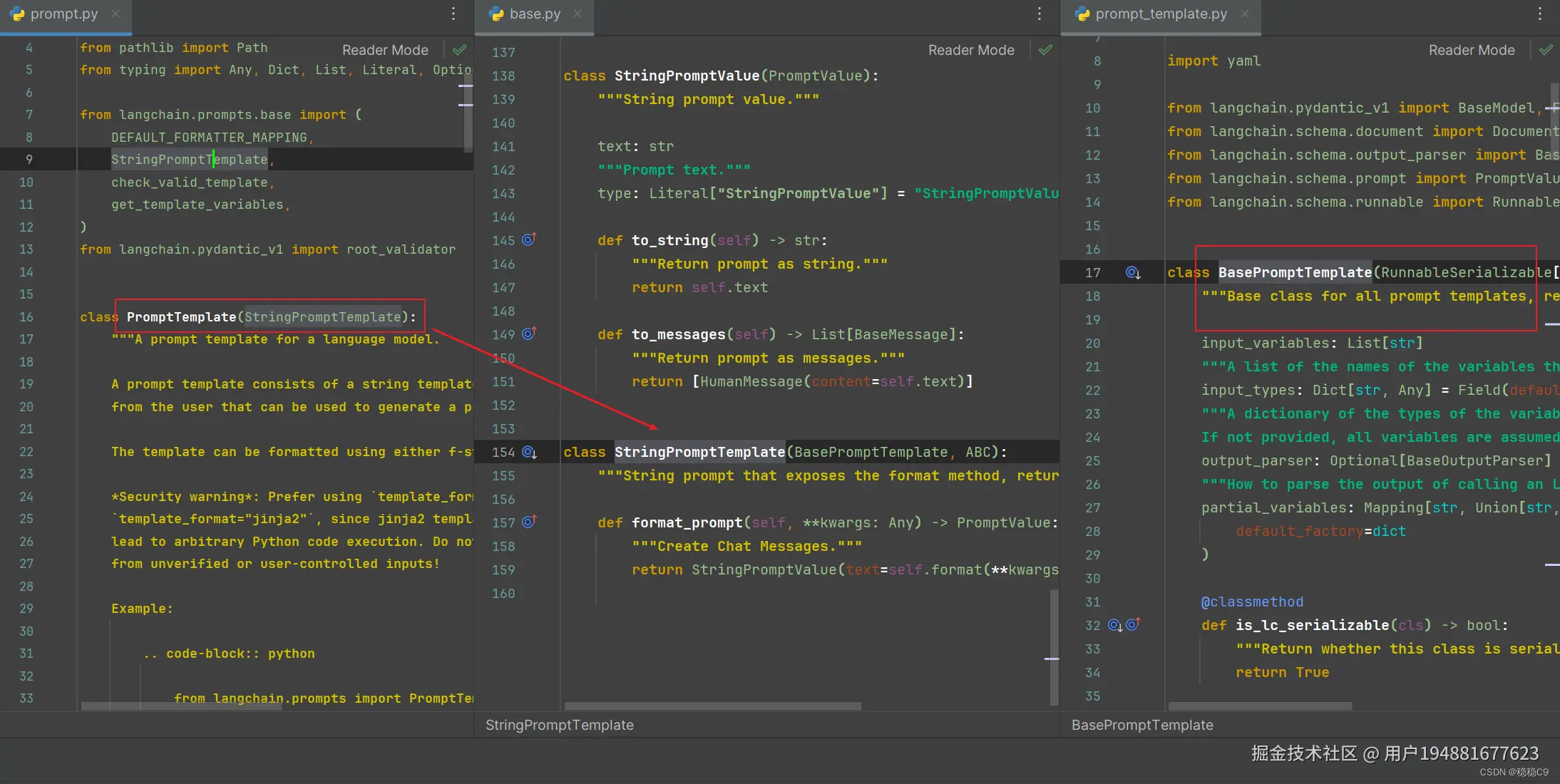Screen dimensions: 1560x784
Task: Open tab options menu for prompt.py pane
Action: click(453, 14)
